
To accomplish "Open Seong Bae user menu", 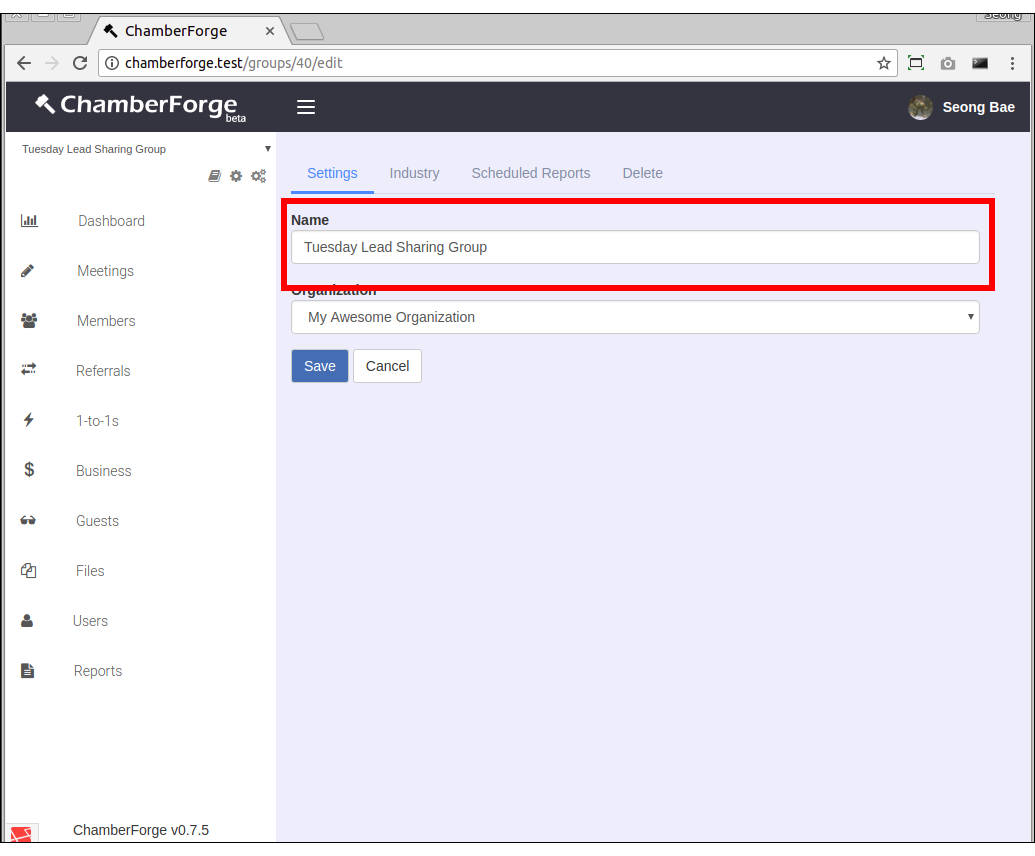I will (x=961, y=107).
